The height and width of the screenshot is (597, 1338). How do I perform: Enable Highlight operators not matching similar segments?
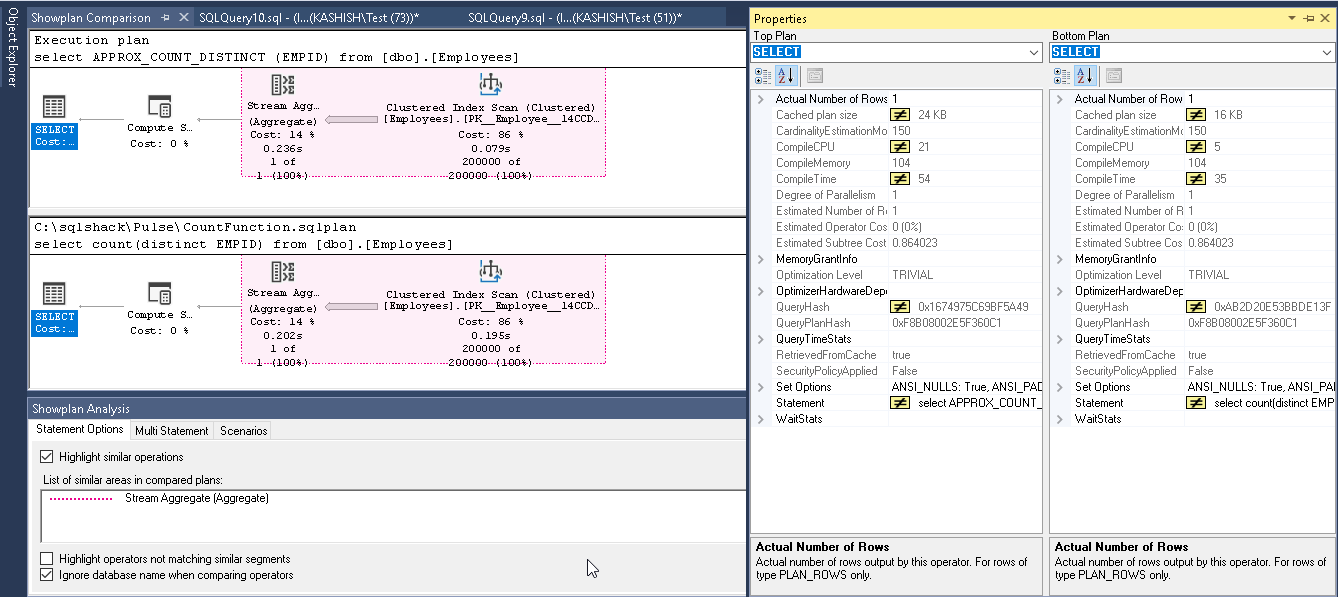click(47, 559)
